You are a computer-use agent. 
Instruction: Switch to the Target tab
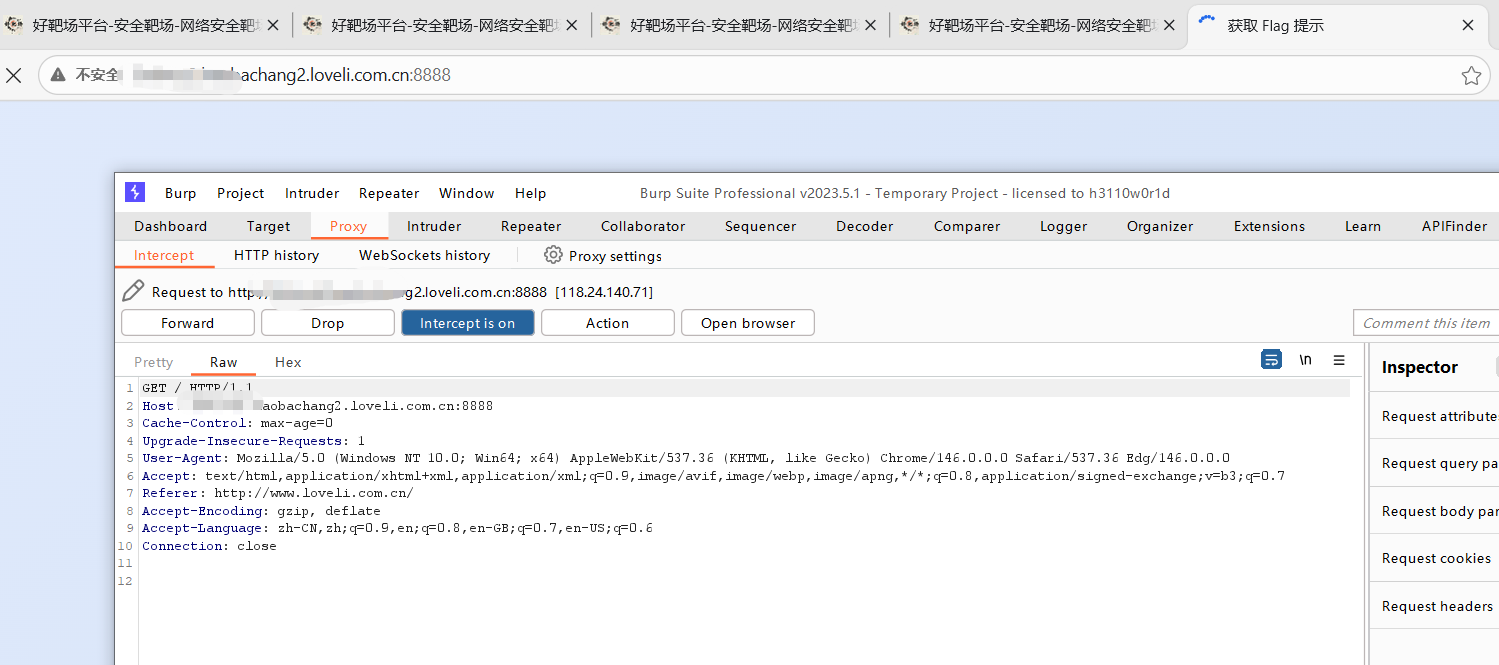click(x=268, y=226)
